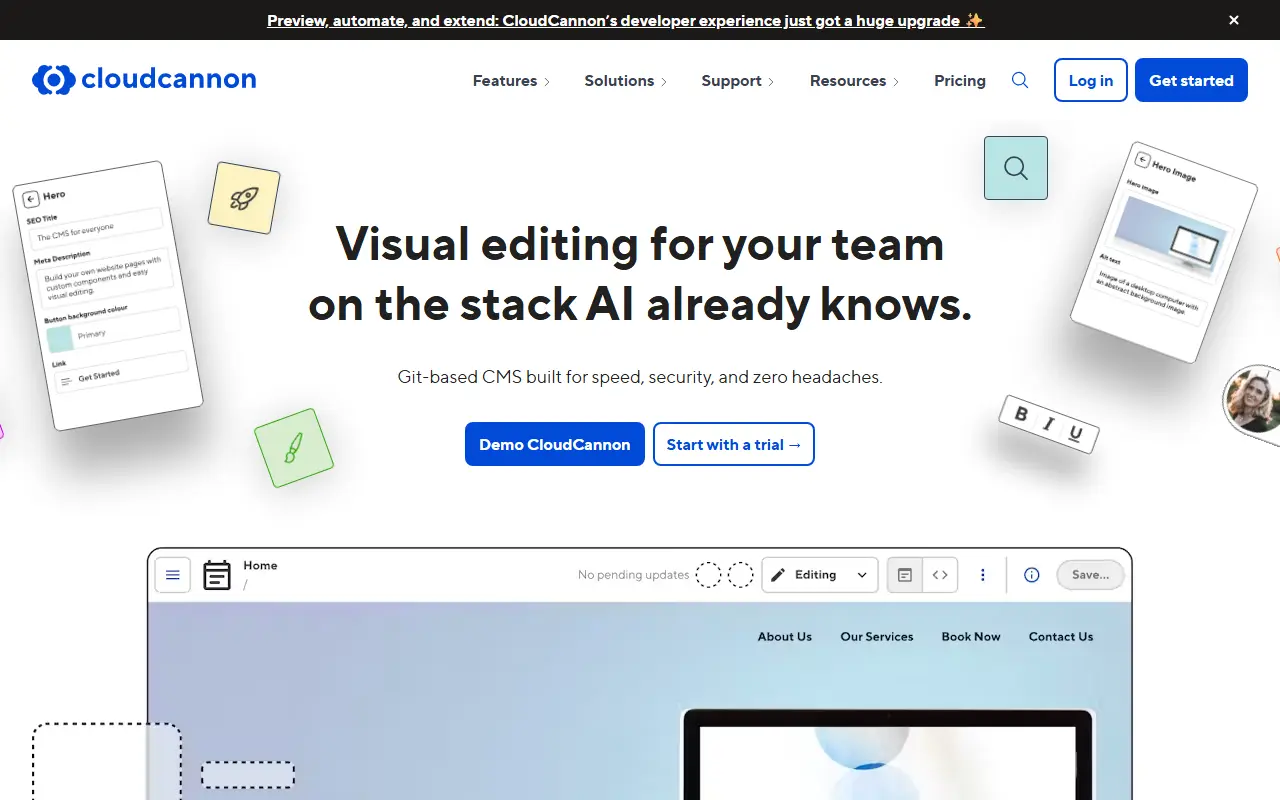
Task: Click the rocket sticky note icon
Action: coord(244,198)
